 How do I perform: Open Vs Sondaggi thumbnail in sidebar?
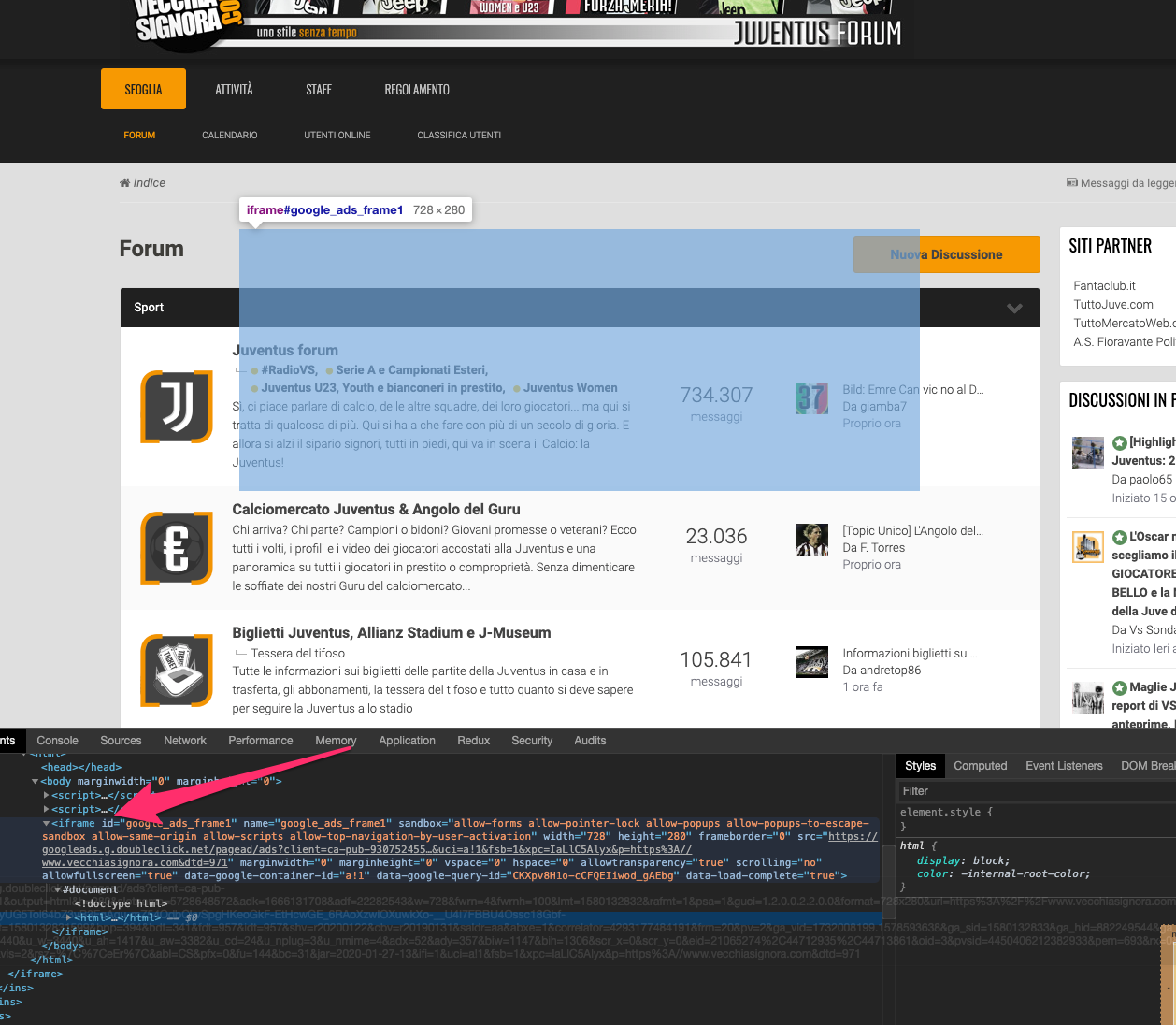(x=1088, y=546)
